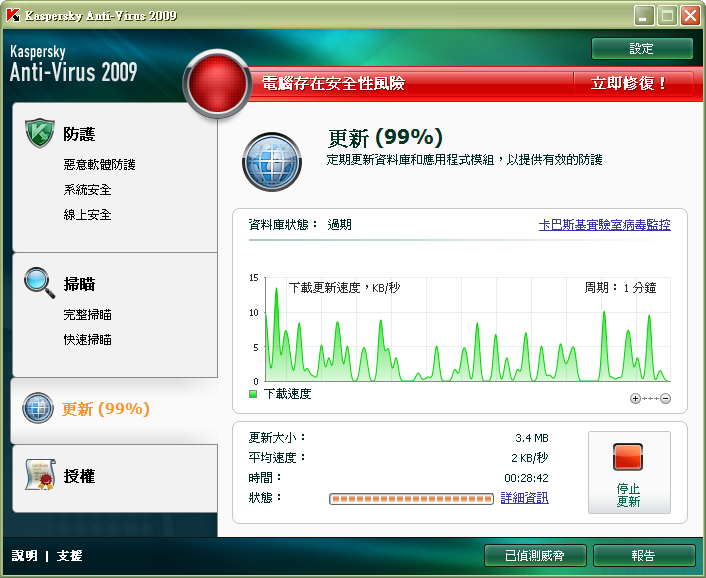Zoom in the graph with plus icon
Viewport: 706px width, 578px height.
point(635,398)
